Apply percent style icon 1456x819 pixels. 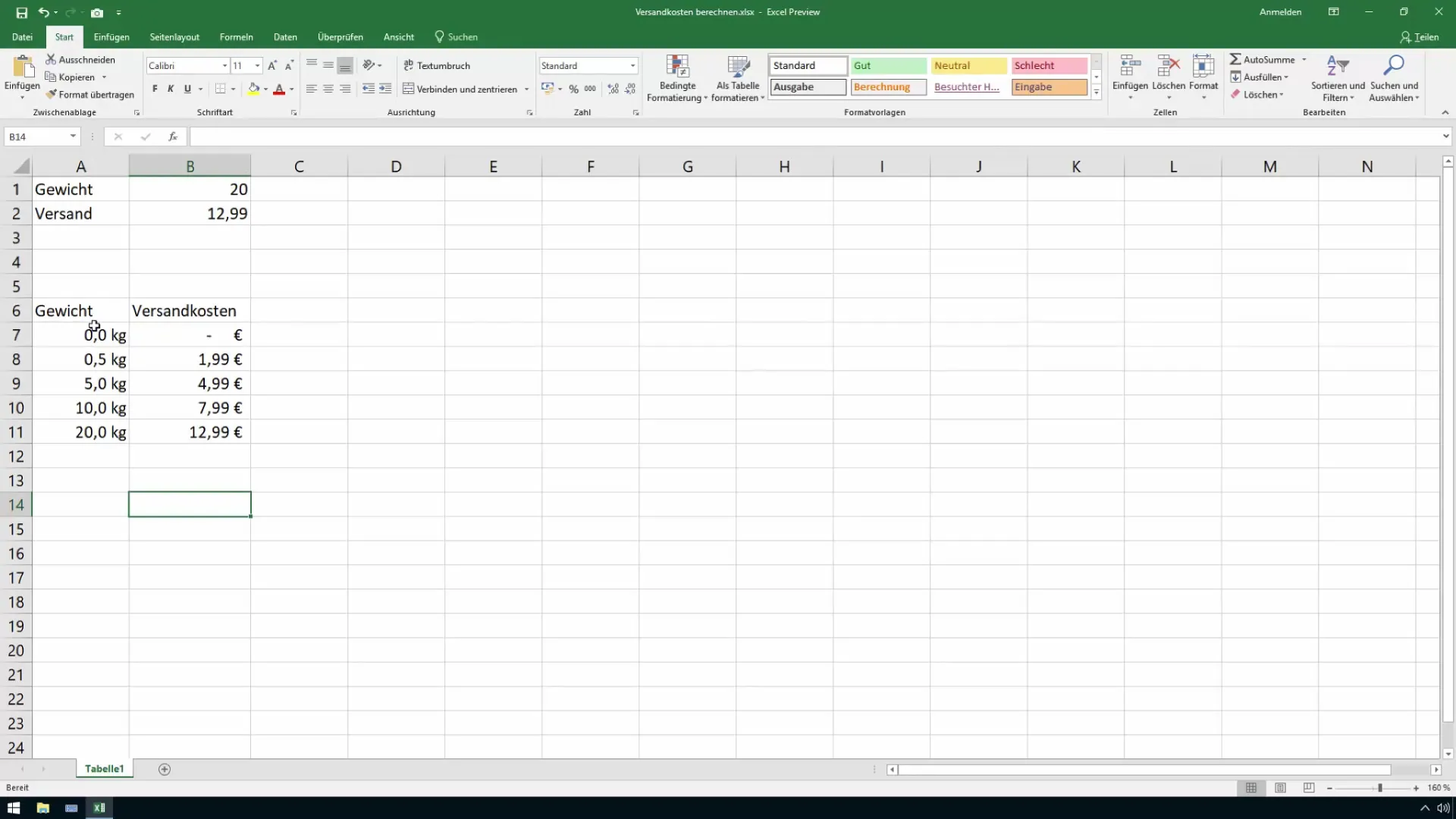tap(574, 89)
